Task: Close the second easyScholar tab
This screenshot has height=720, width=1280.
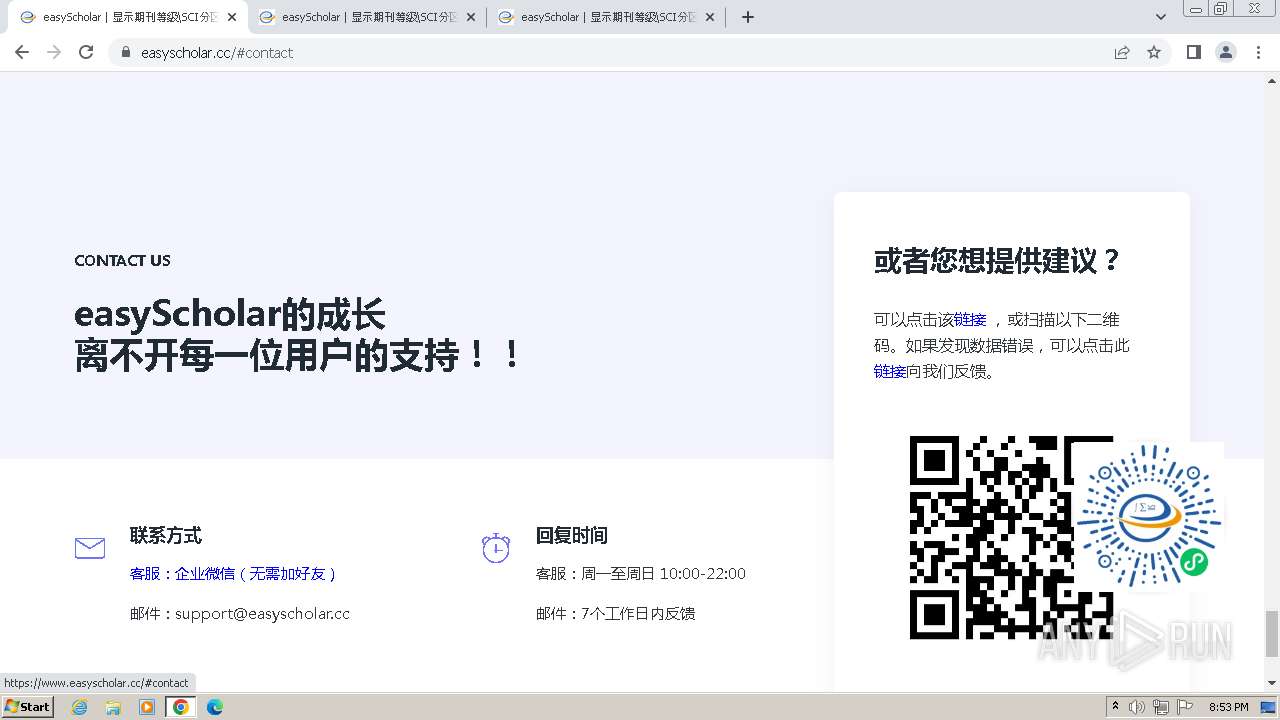Action: (471, 17)
